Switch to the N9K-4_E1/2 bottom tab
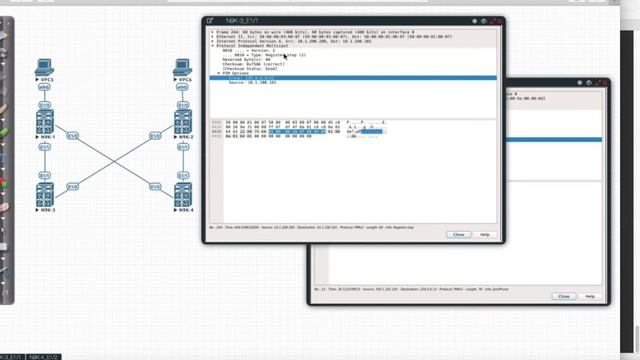 [x=44, y=357]
